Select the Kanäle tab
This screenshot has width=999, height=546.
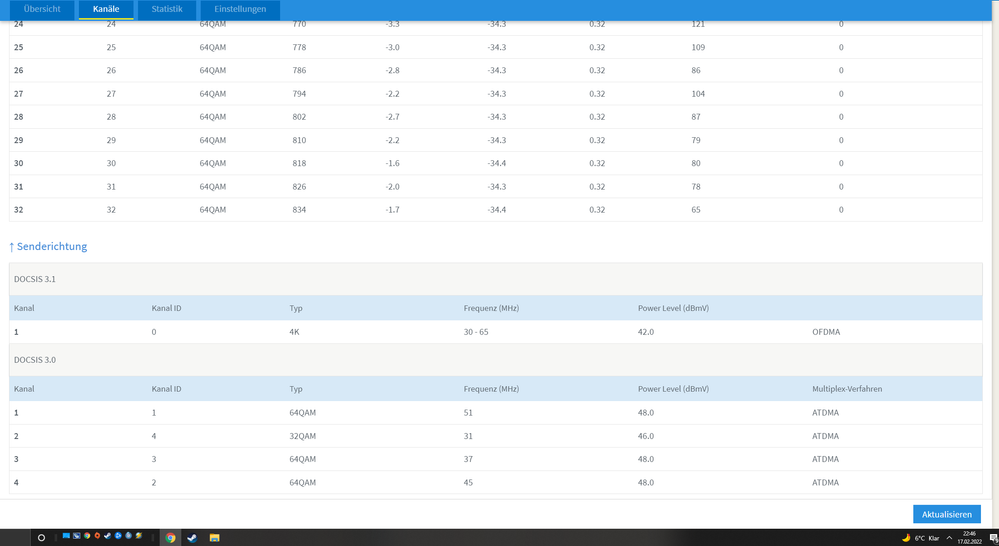pos(106,9)
